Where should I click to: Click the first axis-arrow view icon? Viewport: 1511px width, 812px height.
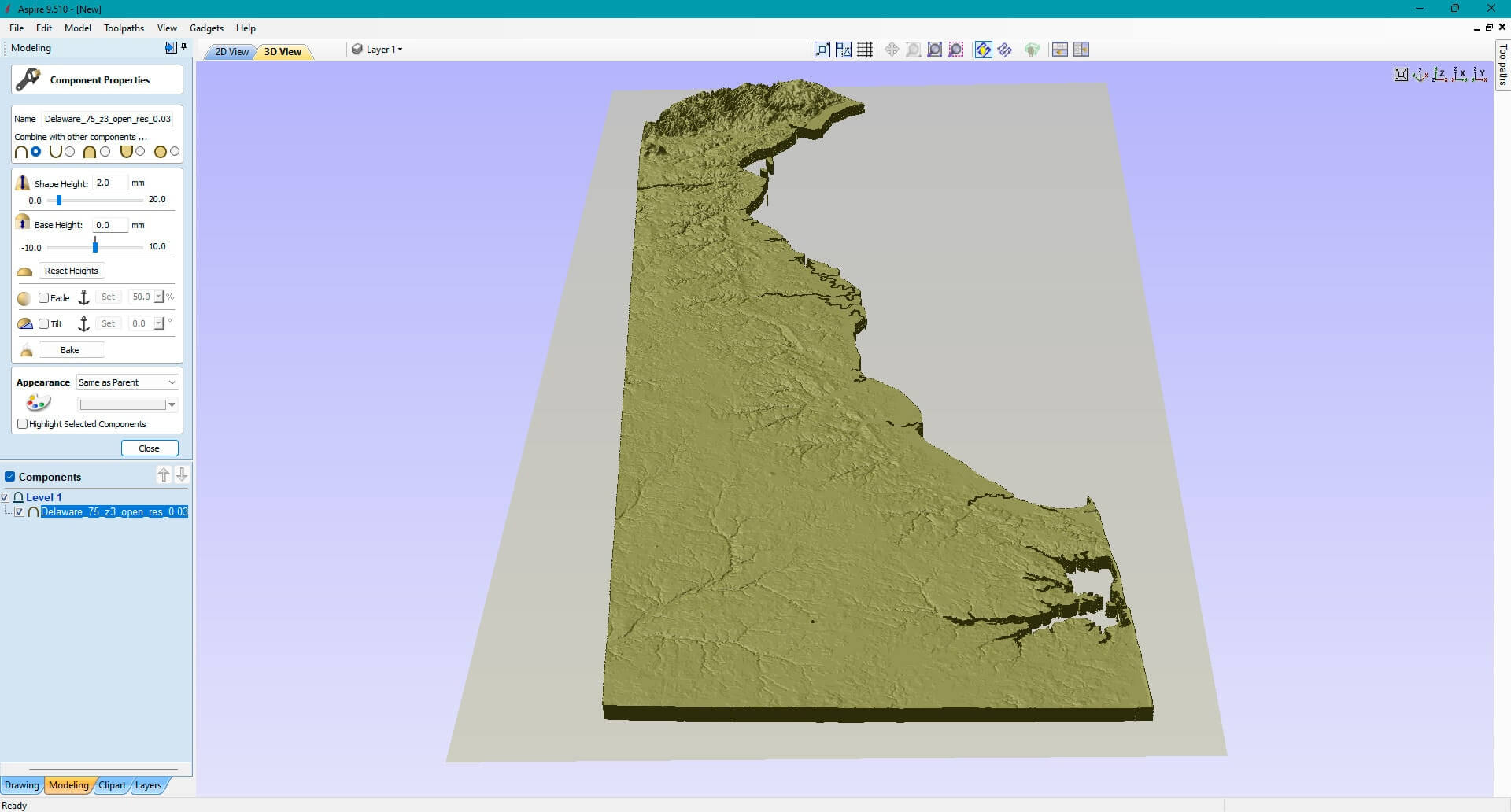[x=1420, y=75]
